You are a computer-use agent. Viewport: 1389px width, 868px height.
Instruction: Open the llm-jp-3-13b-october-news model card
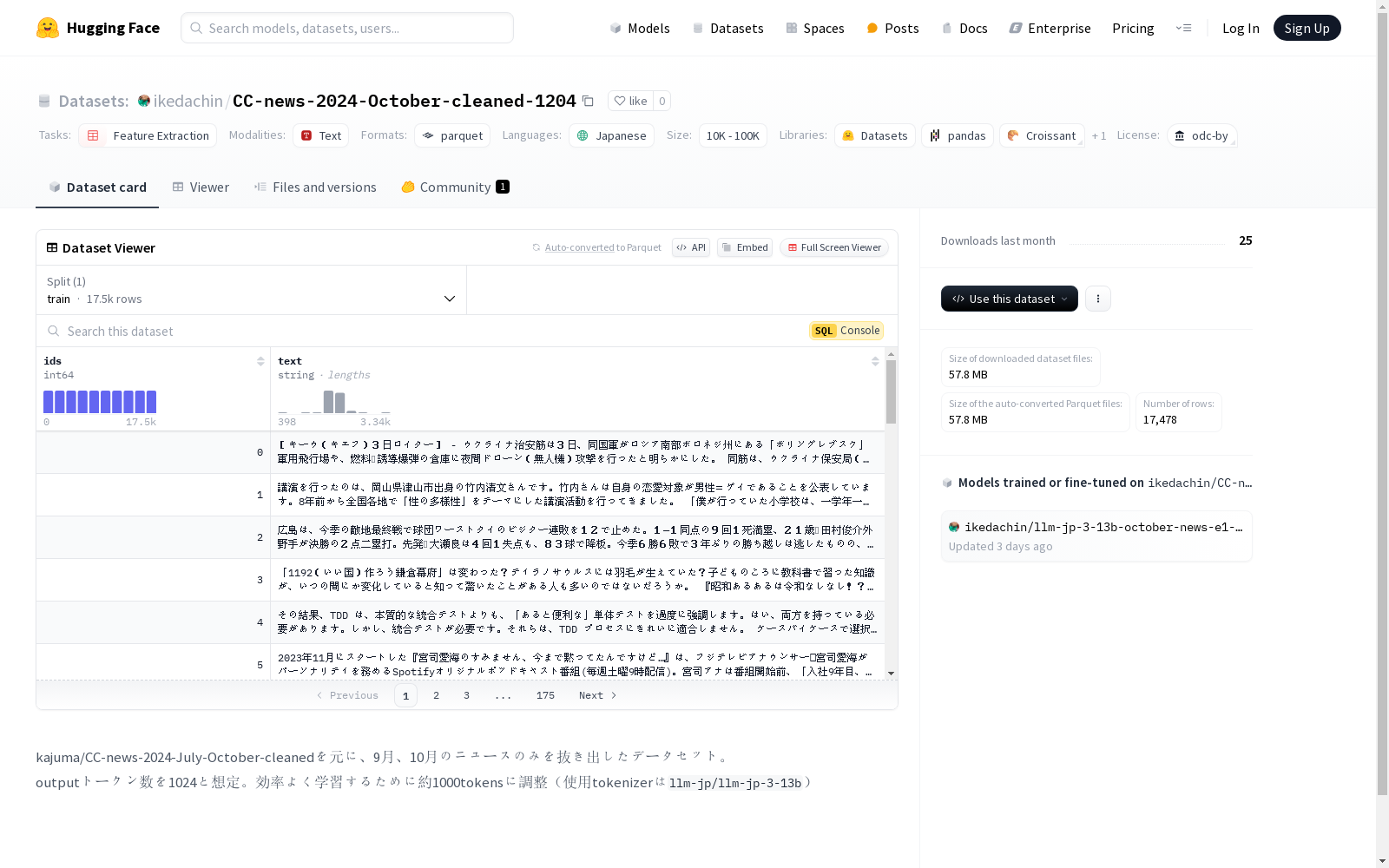(1096, 536)
